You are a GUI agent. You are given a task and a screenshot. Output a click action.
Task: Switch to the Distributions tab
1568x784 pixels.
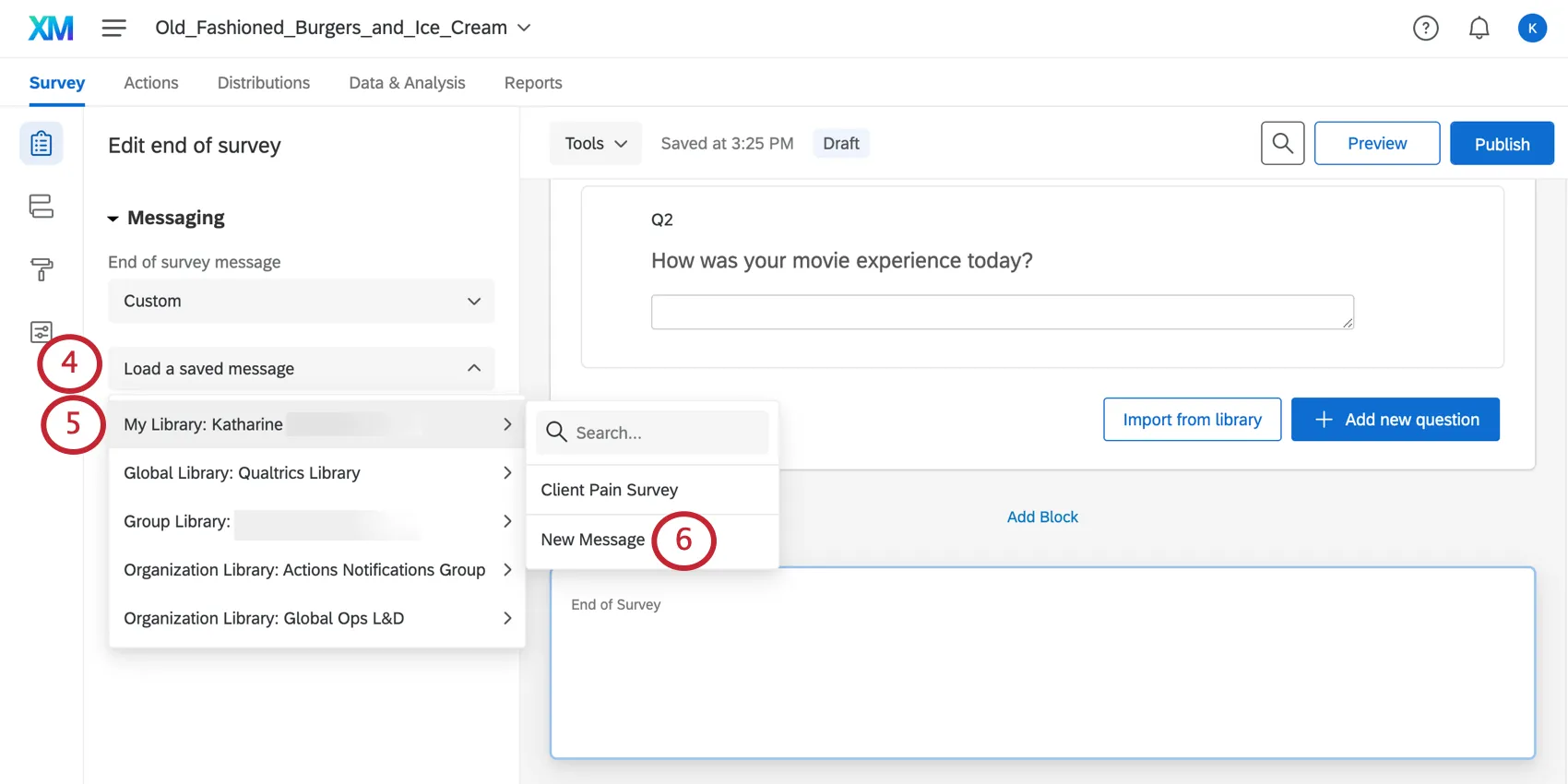[264, 83]
